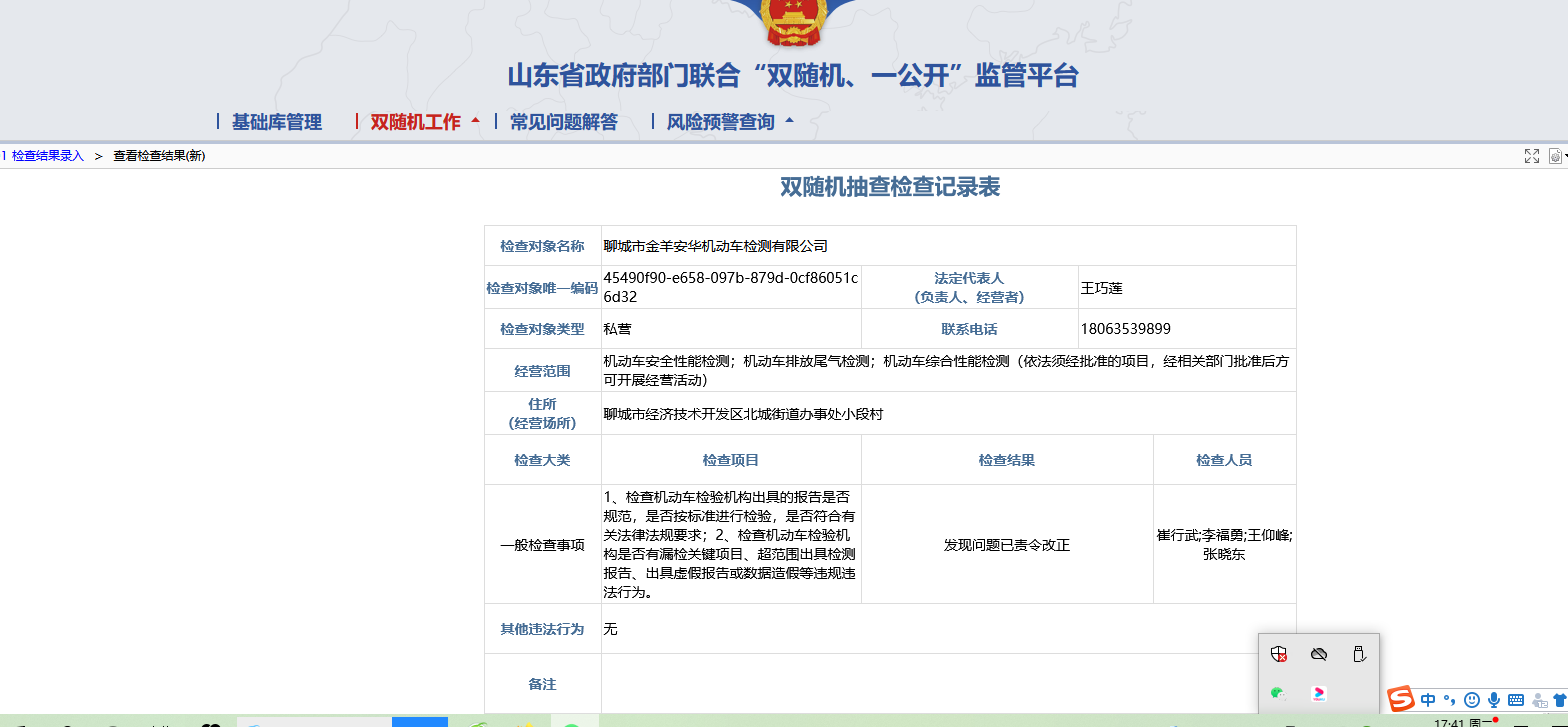
Task: Open the 基础库管理 menu
Action: click(276, 122)
